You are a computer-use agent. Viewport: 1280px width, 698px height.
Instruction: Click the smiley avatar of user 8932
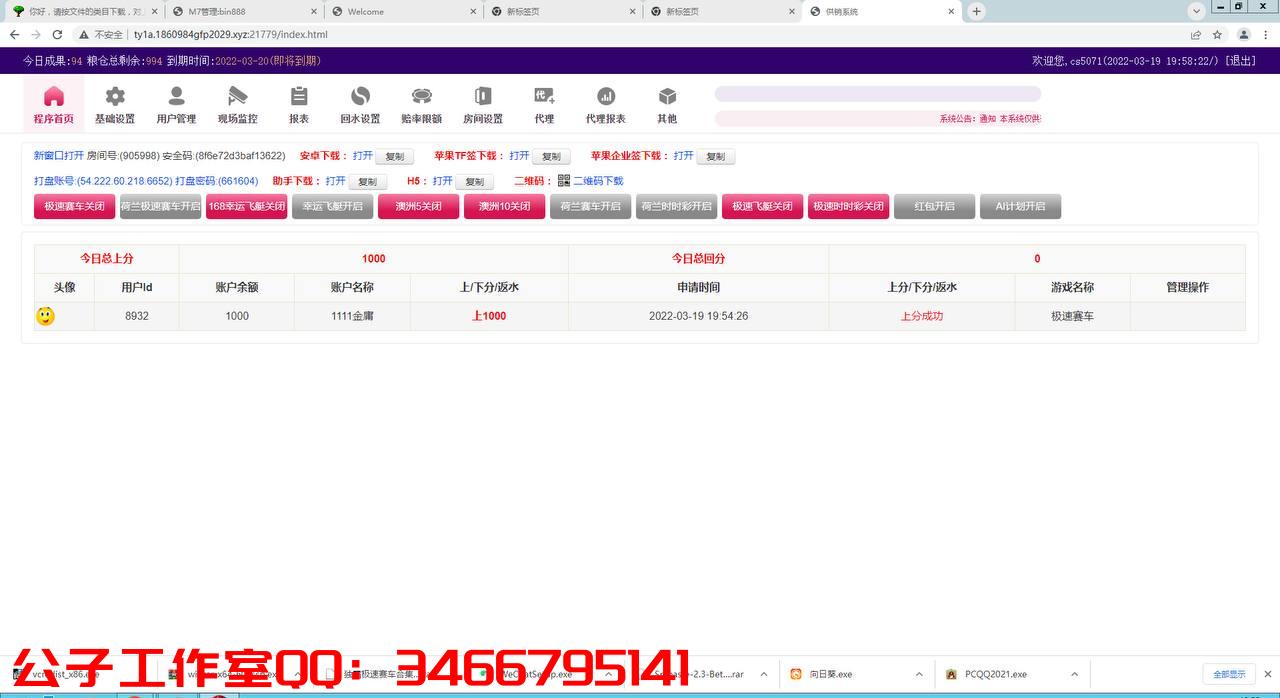point(45,316)
